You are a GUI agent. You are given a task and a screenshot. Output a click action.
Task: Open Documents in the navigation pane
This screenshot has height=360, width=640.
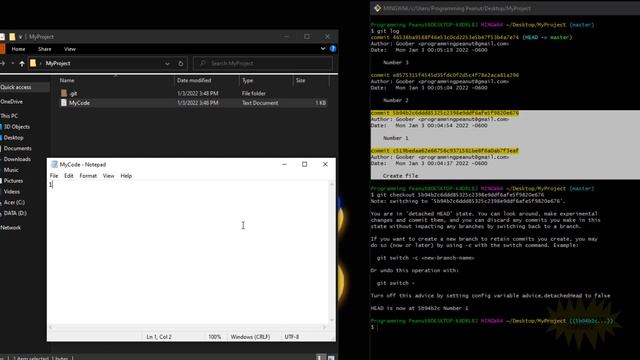[x=18, y=149]
